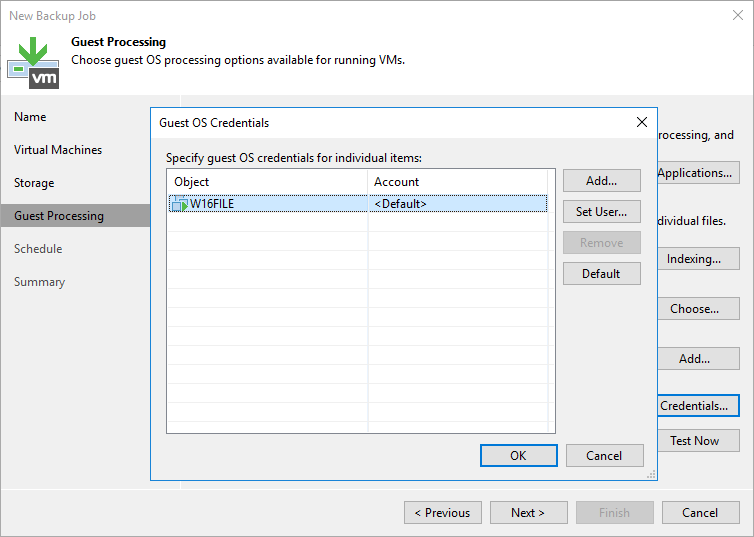
Task: Open the Storage wizard step
Action: pyautogui.click(x=34, y=183)
